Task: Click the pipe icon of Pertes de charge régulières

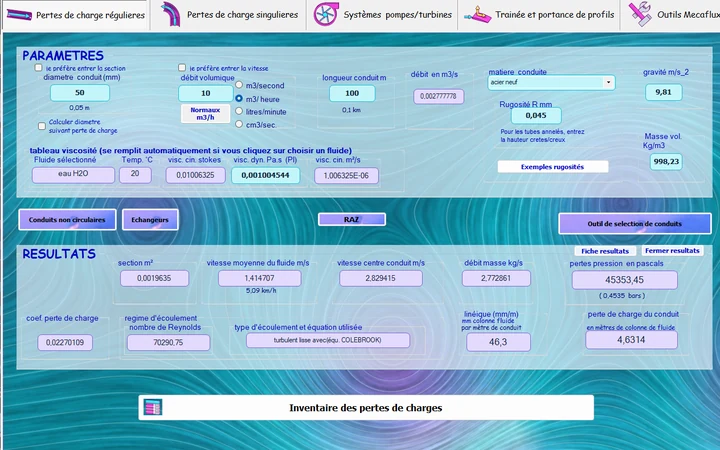Action: click(19, 15)
